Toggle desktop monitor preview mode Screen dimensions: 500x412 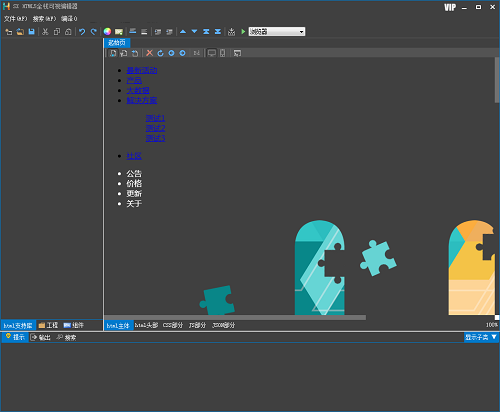point(212,53)
